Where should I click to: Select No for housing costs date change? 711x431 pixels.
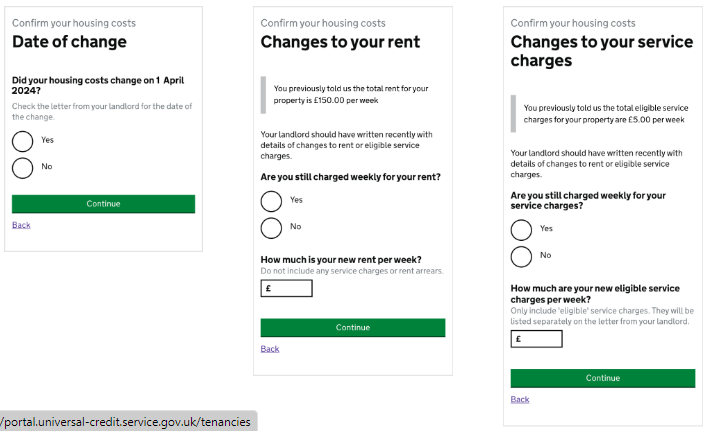23,167
